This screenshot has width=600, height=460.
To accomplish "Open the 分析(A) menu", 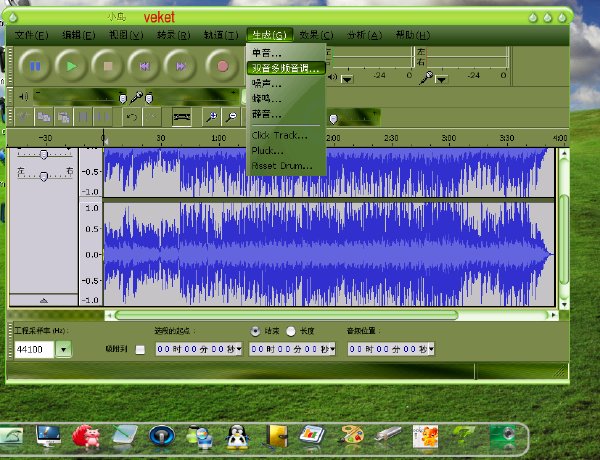I will point(364,35).
